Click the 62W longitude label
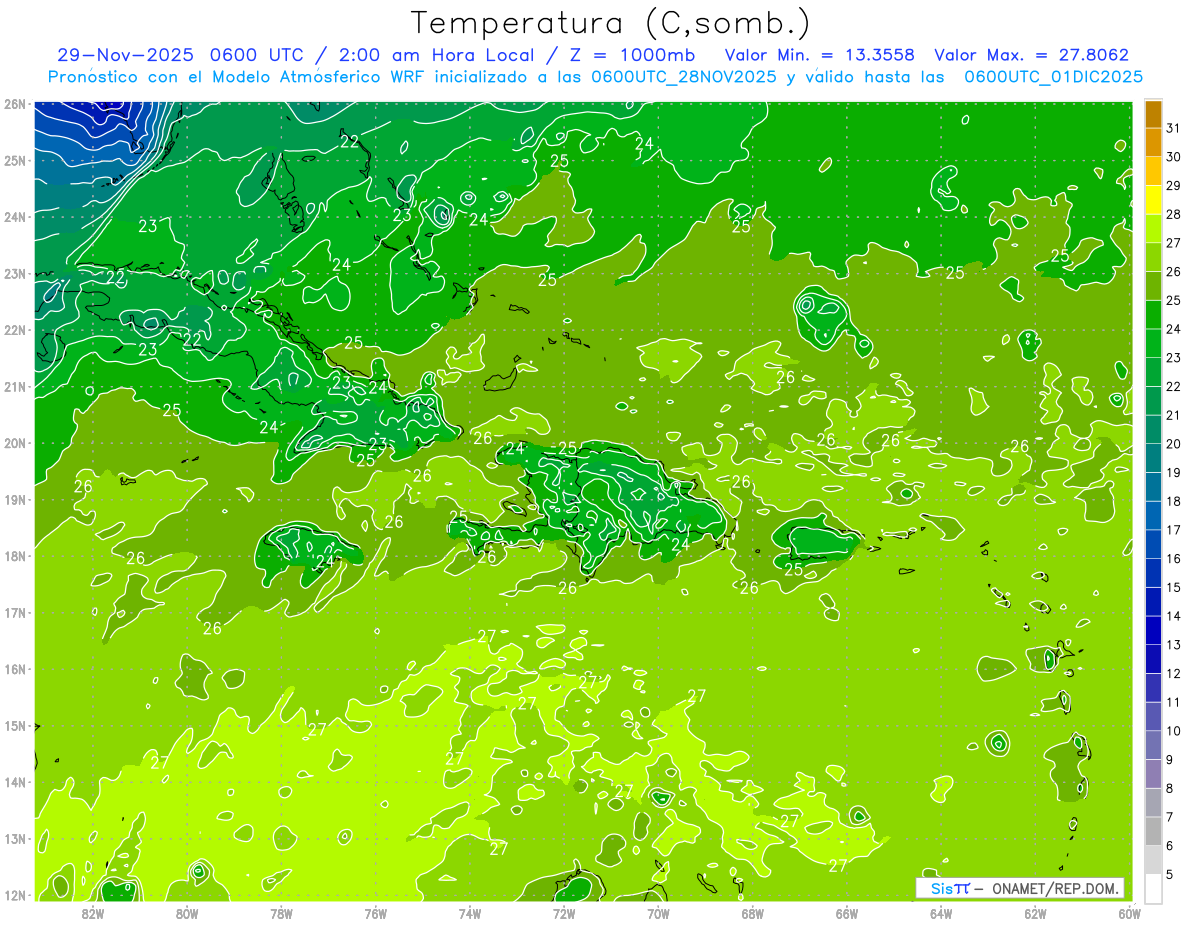Image resolution: width=1200 pixels, height=927 pixels. [1035, 913]
